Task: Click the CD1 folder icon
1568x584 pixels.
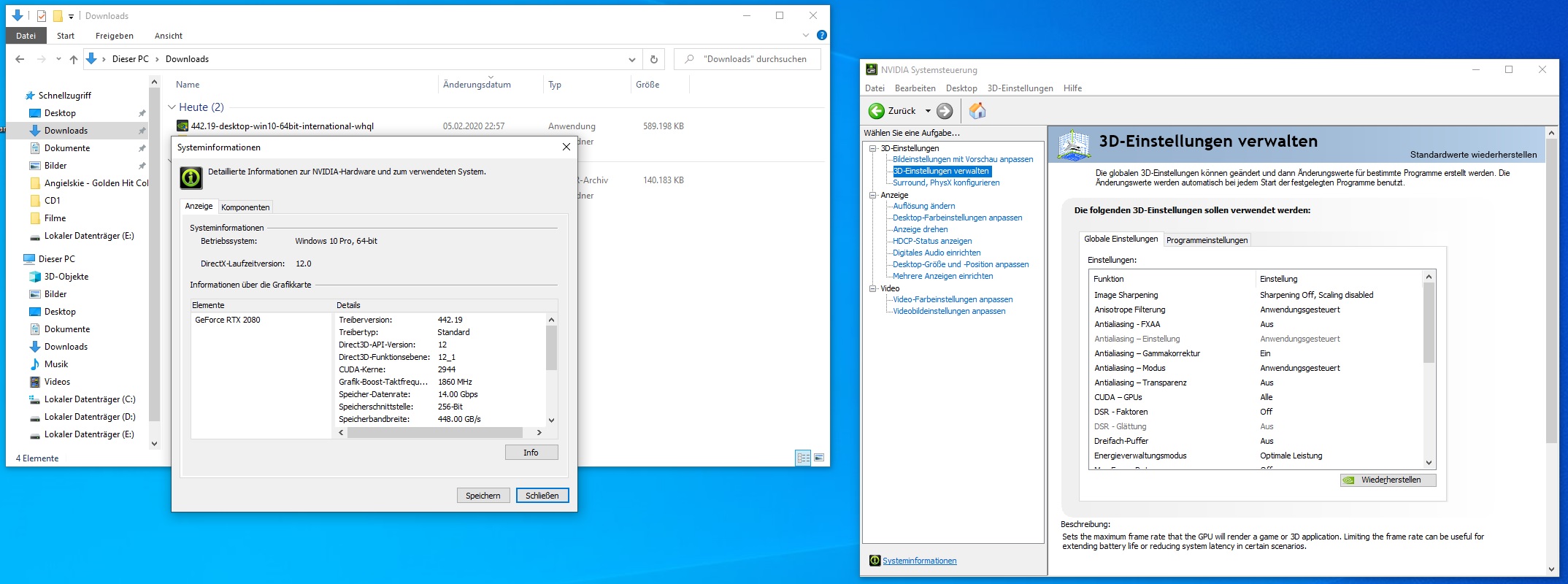Action: tap(34, 201)
